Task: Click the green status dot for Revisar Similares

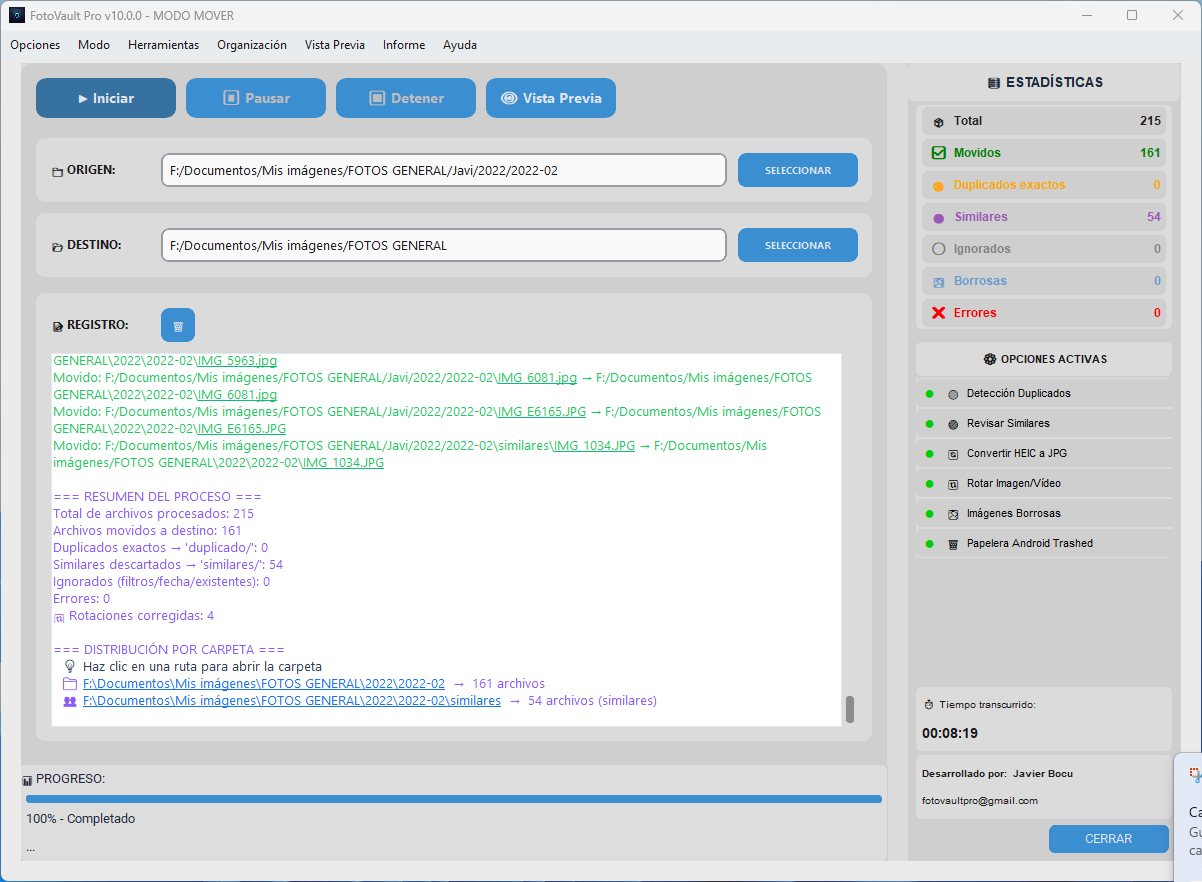Action: tap(929, 424)
